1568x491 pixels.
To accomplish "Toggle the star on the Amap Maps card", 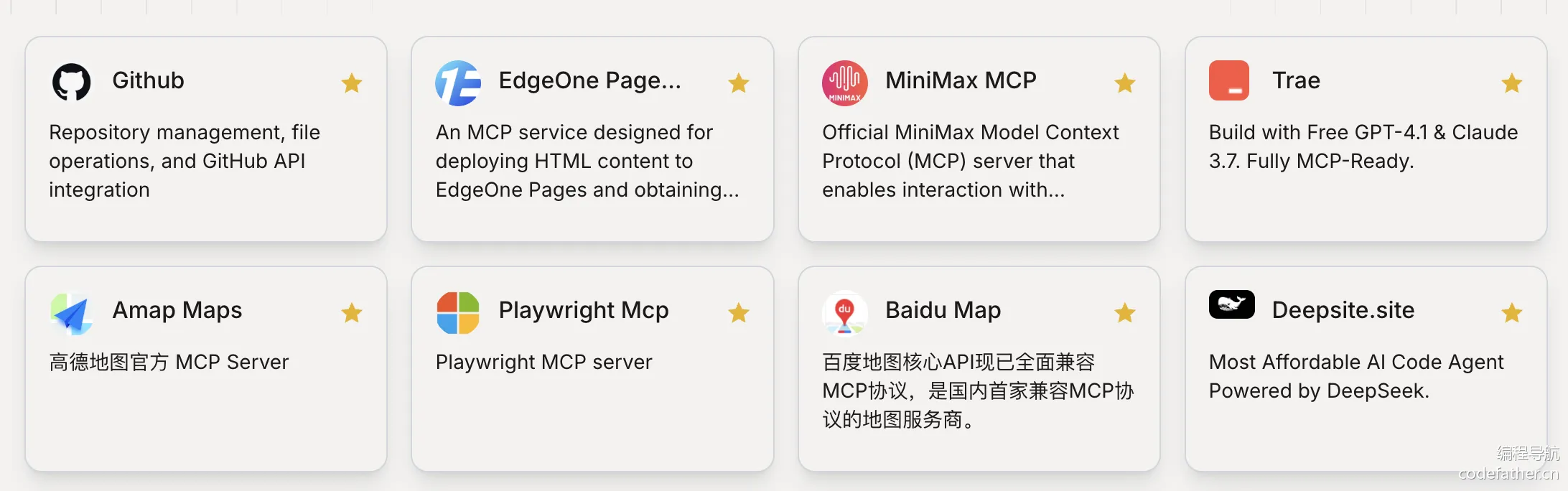I will pos(352,313).
